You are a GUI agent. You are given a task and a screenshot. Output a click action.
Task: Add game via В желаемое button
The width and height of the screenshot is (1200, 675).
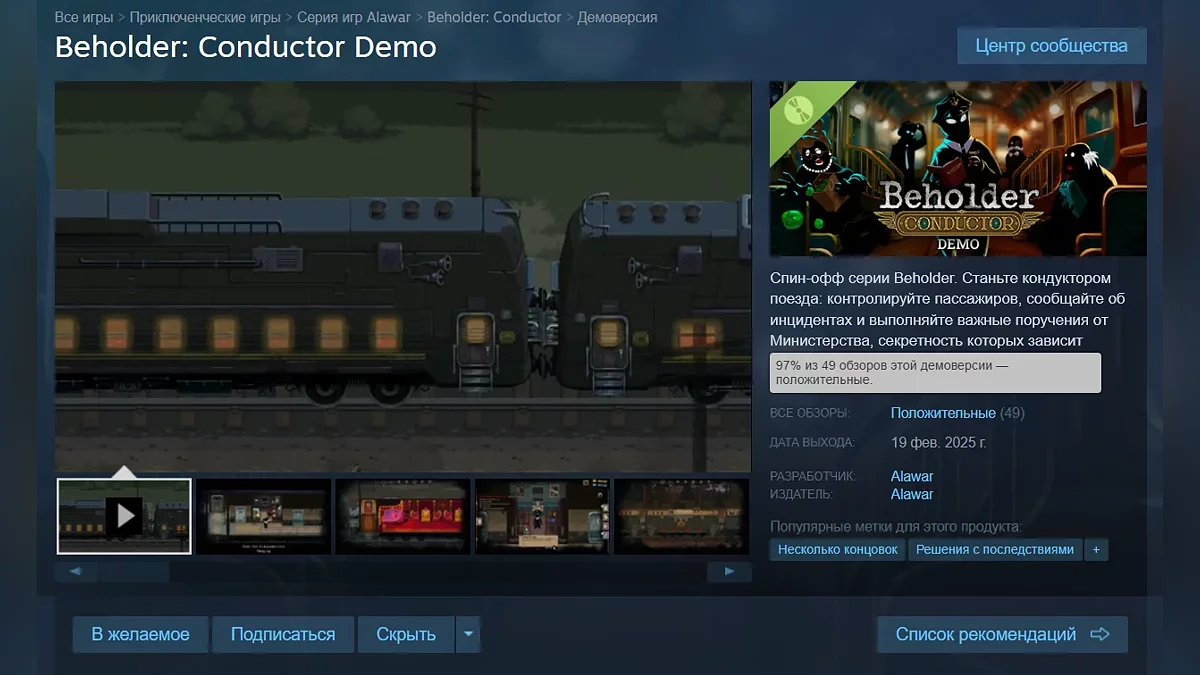(x=140, y=634)
